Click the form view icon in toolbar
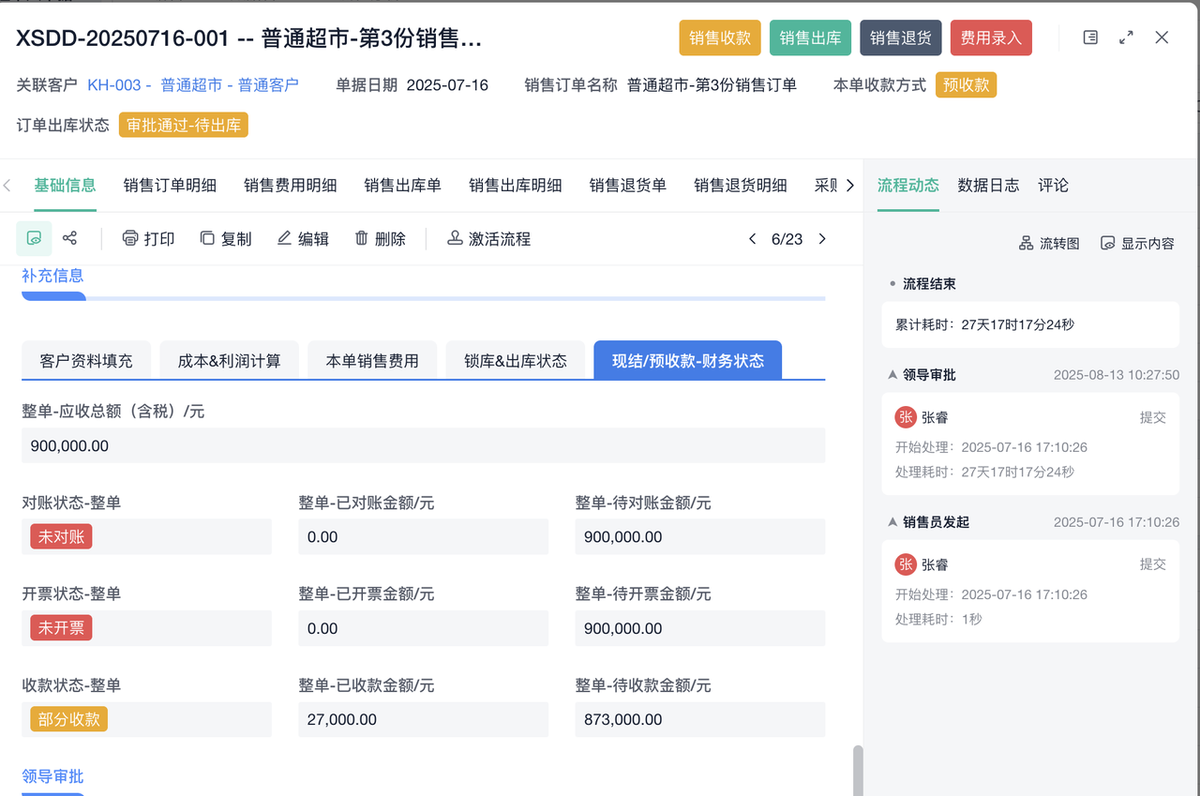Viewport: 1200px width, 796px height. (x=34, y=239)
